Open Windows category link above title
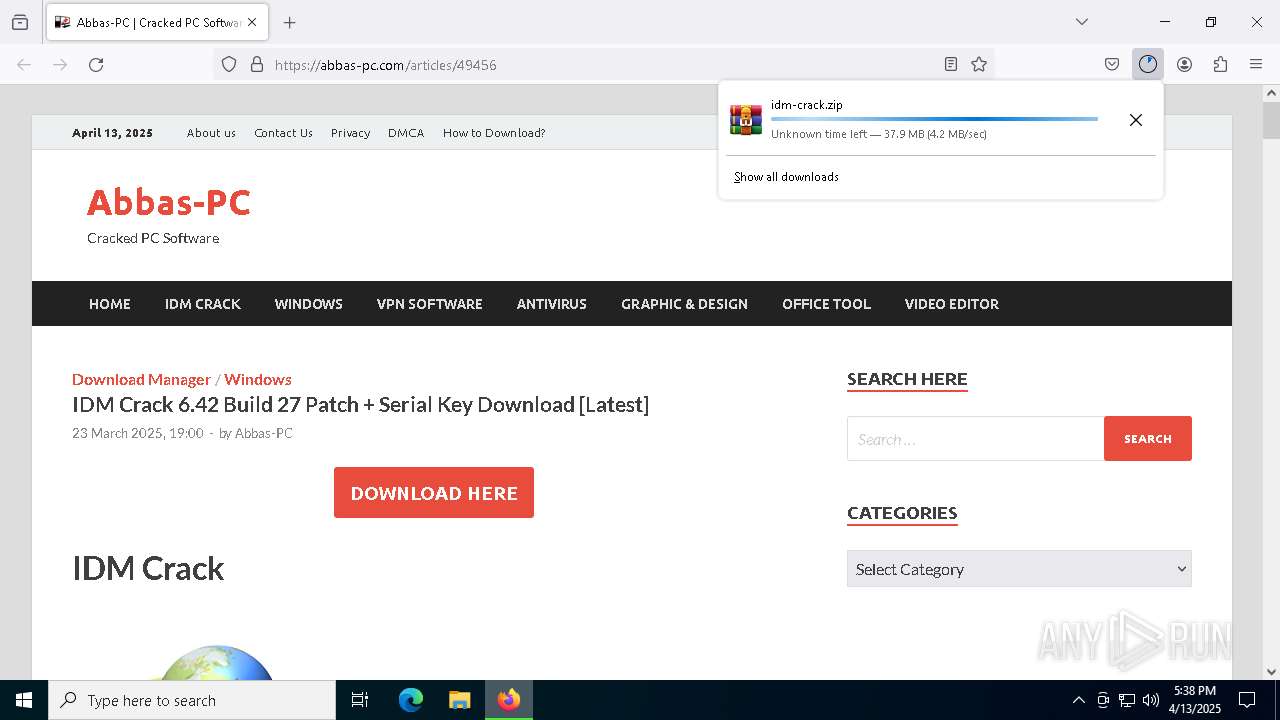Screen dimensions: 1280x720 (258, 379)
